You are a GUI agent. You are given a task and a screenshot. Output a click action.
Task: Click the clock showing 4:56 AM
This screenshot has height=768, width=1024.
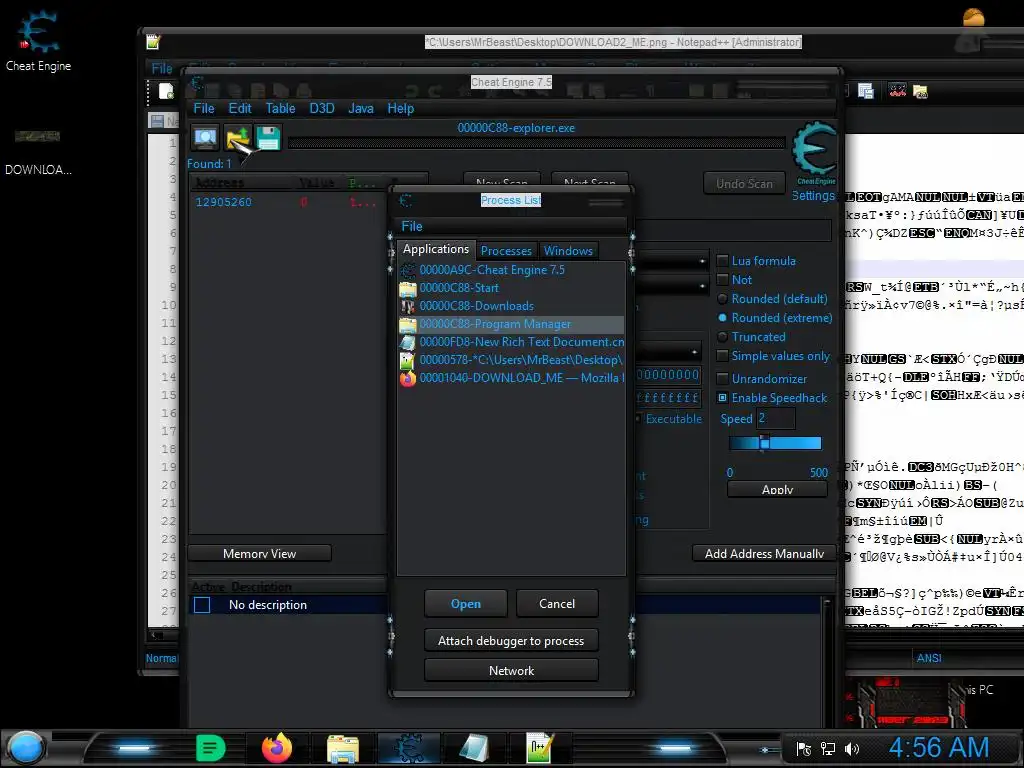[x=939, y=748]
